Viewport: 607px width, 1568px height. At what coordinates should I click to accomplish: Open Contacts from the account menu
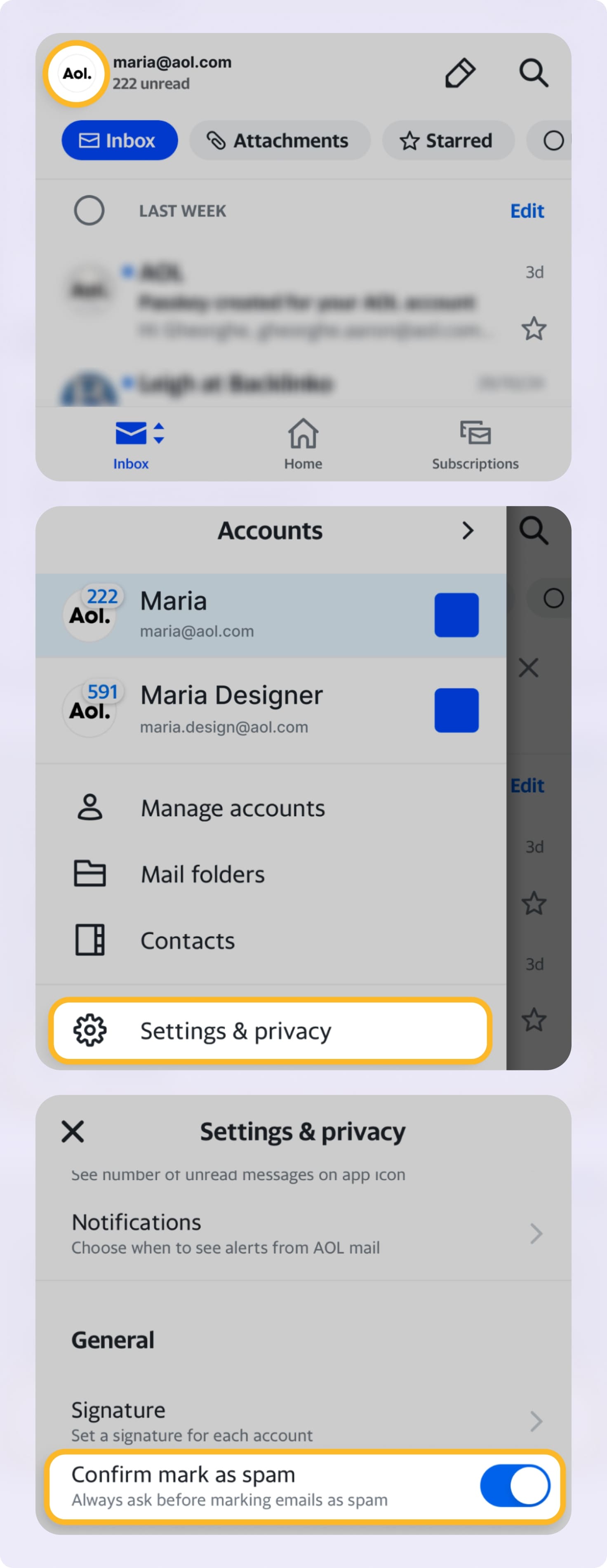(187, 940)
